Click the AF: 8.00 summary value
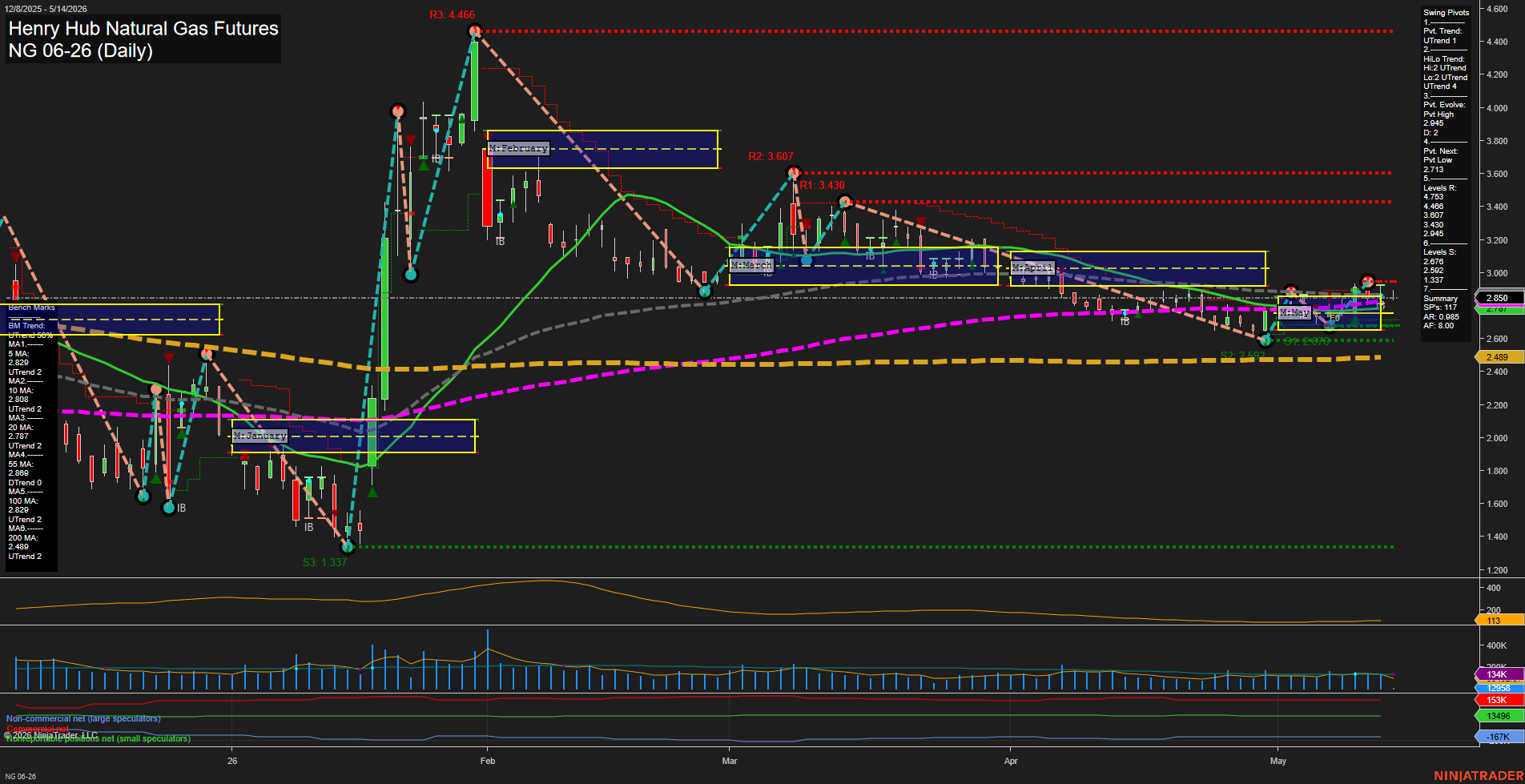 (1438, 326)
